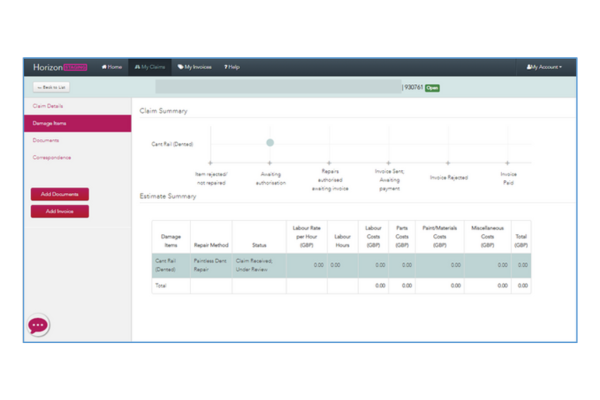The image size is (600, 400).
Task: Open the Correspondence sidebar section
Action: point(52,158)
